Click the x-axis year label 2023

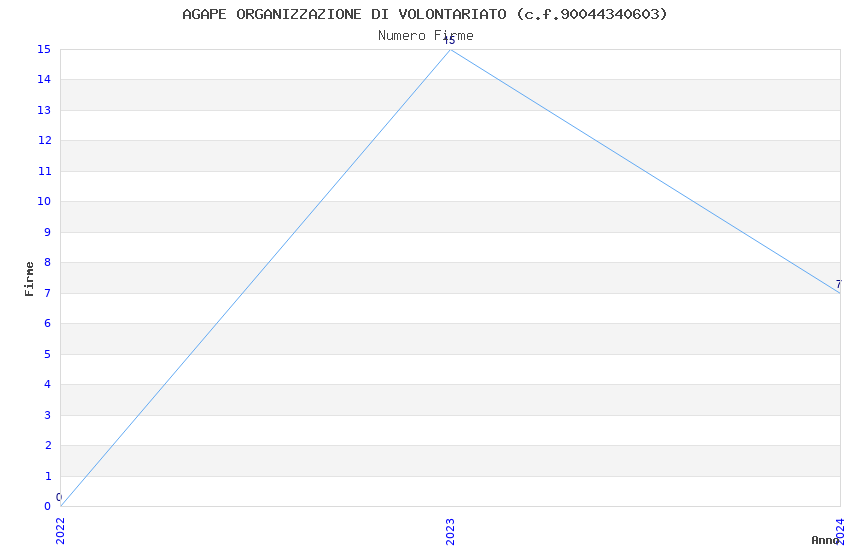pos(450,531)
